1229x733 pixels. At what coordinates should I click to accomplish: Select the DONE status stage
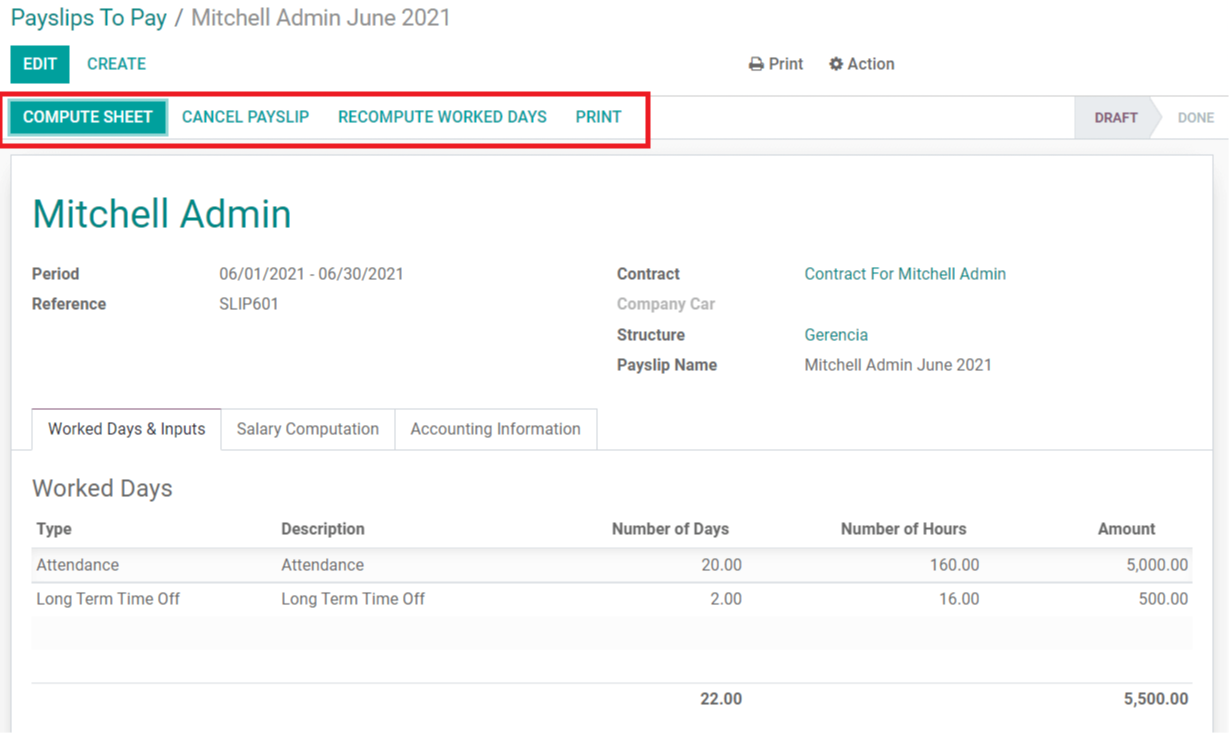tap(1195, 118)
